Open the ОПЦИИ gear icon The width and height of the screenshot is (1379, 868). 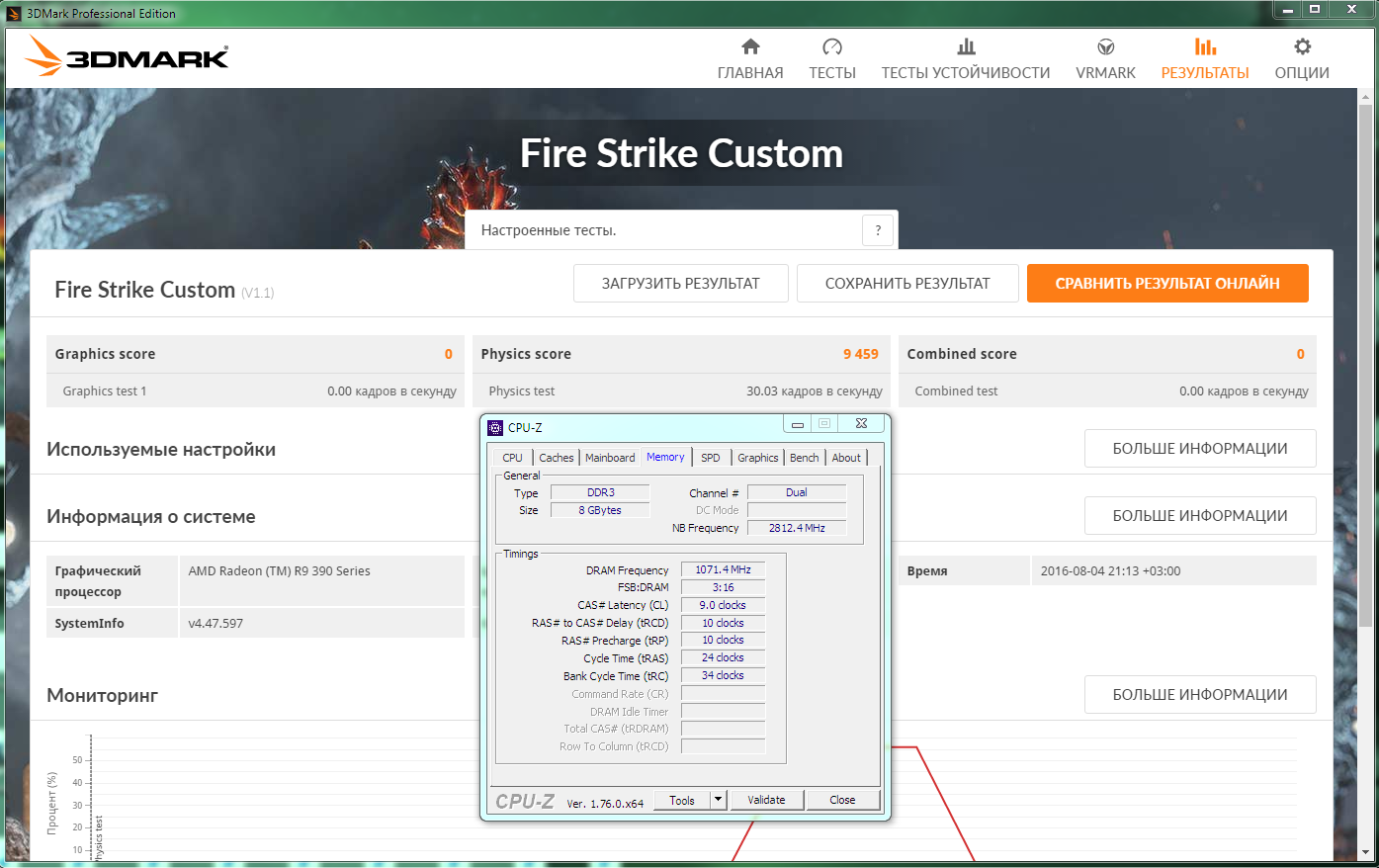1303,46
